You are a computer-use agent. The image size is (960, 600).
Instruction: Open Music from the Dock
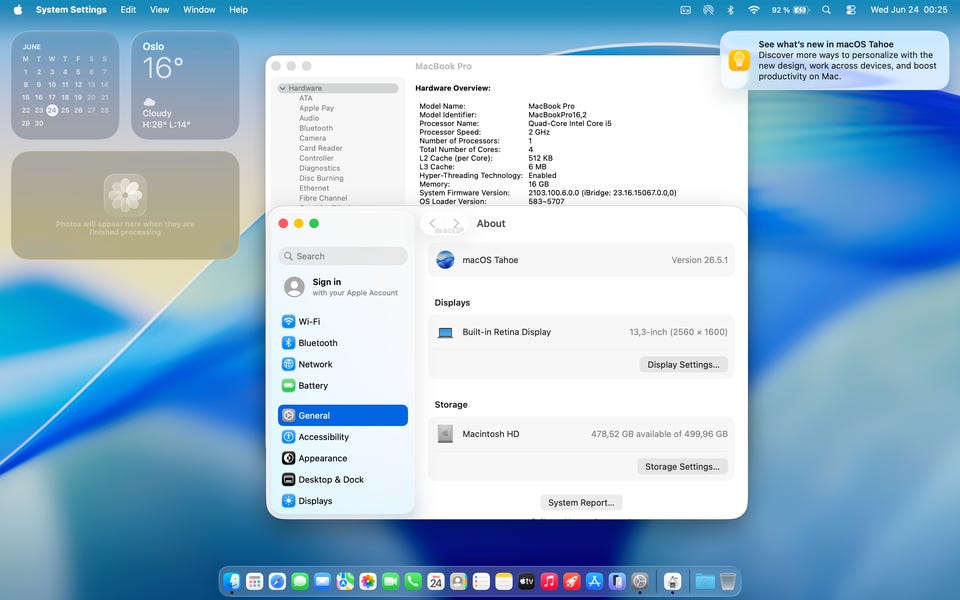click(549, 581)
